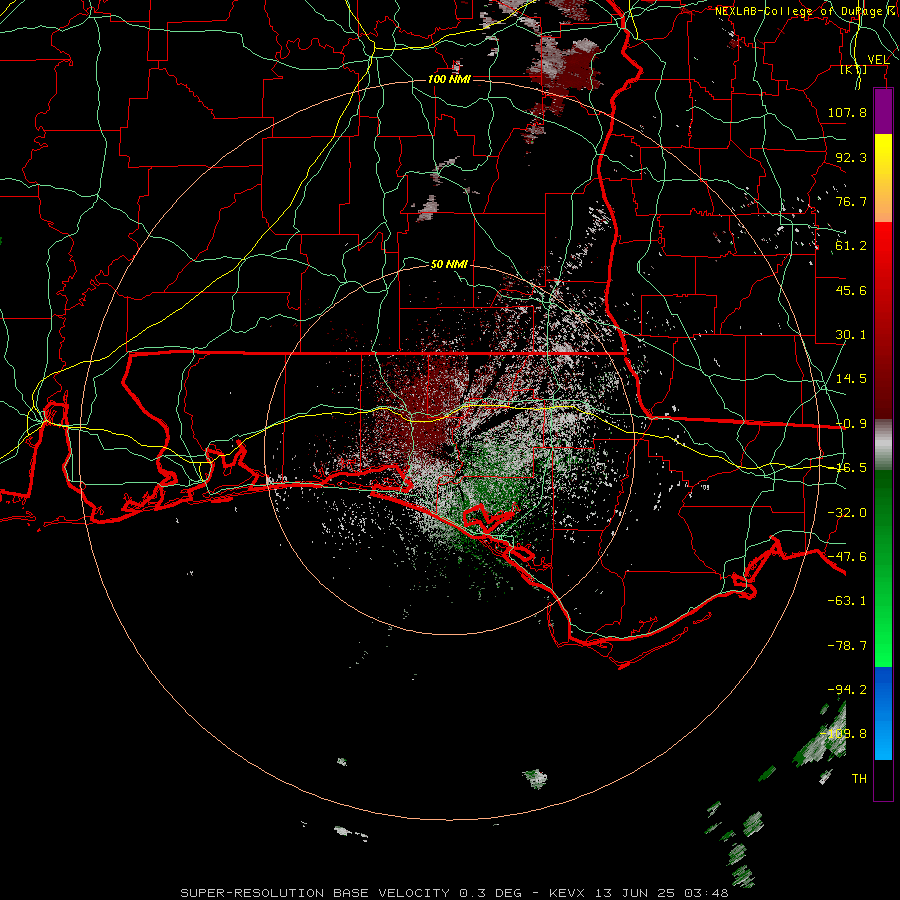Screen dimensions: 900x900
Task: Pick the purple segment of the color bar
Action: coord(883,111)
